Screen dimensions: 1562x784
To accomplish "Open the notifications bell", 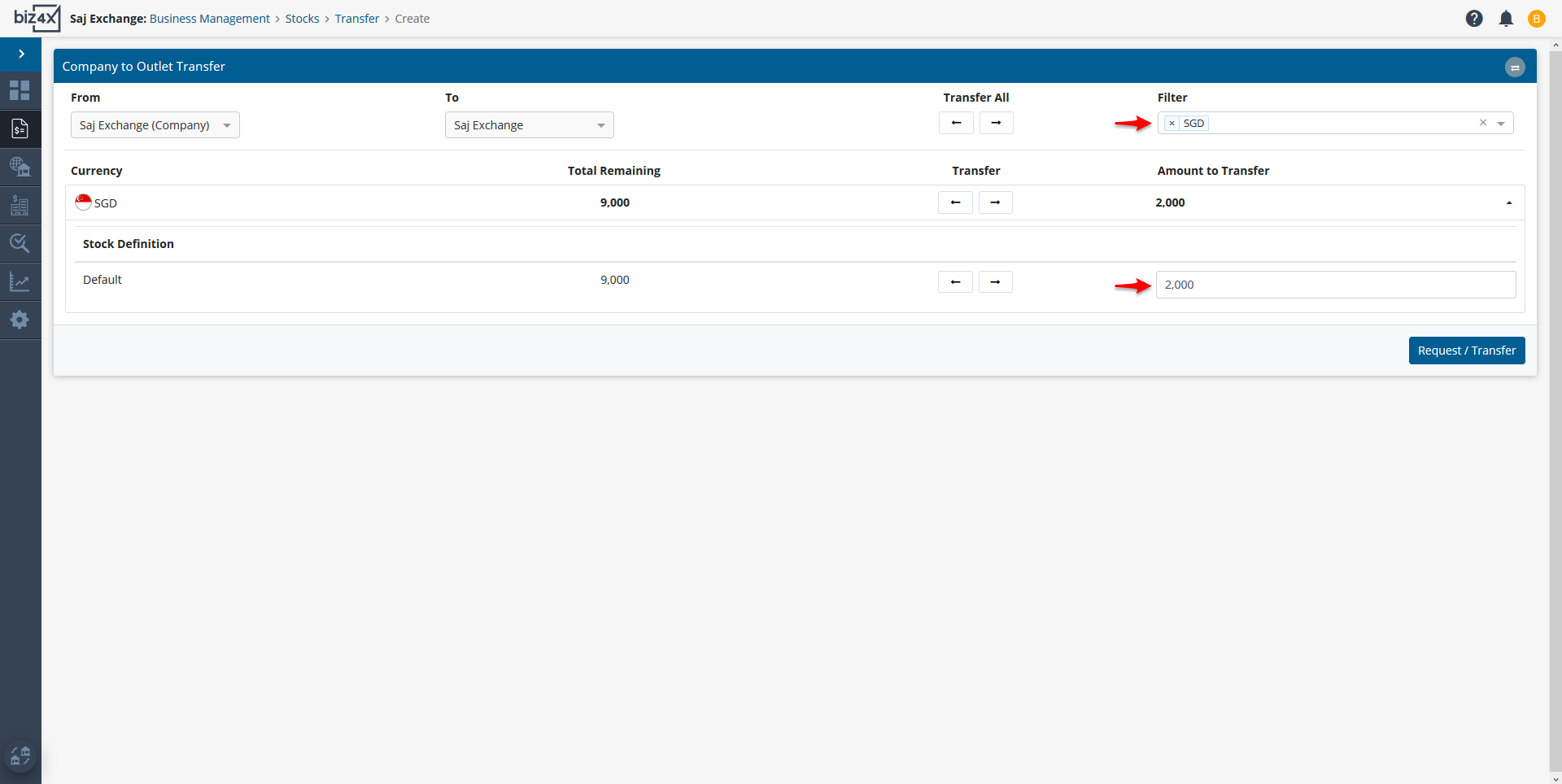I will (1506, 18).
